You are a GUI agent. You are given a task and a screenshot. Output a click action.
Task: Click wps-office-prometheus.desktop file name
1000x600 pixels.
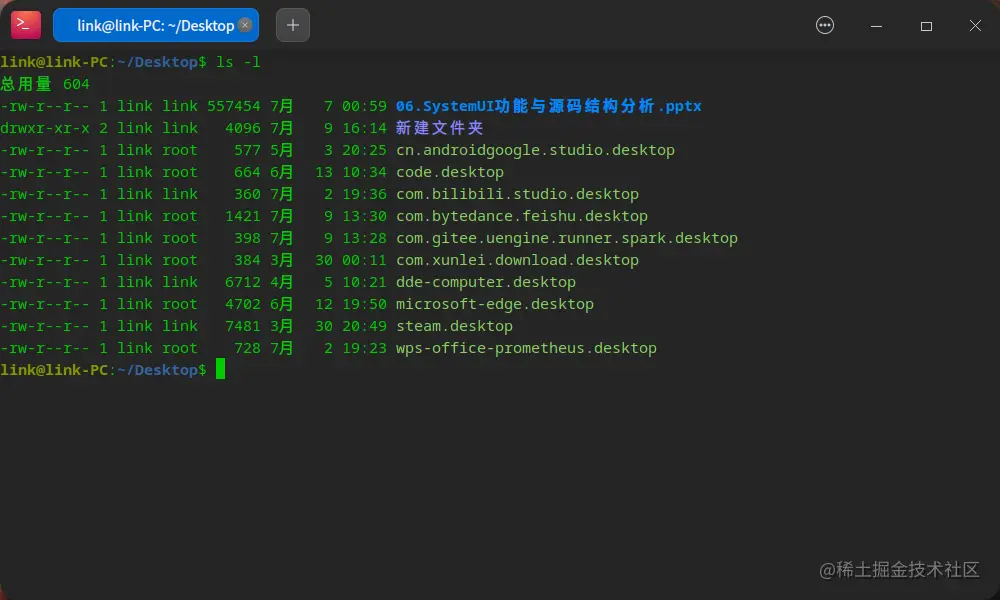point(526,348)
